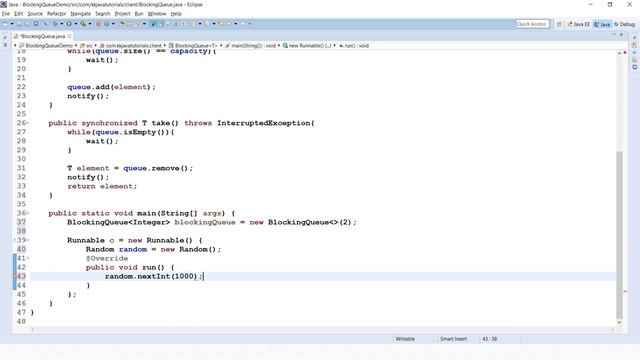
Task: Collapse the run() fold at line 41
Action: pos(28,258)
